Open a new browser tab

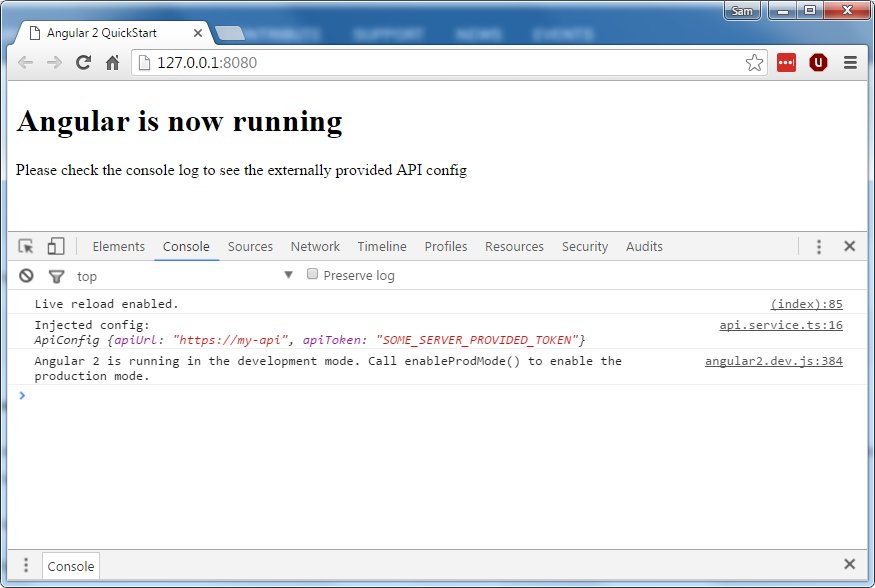point(230,33)
